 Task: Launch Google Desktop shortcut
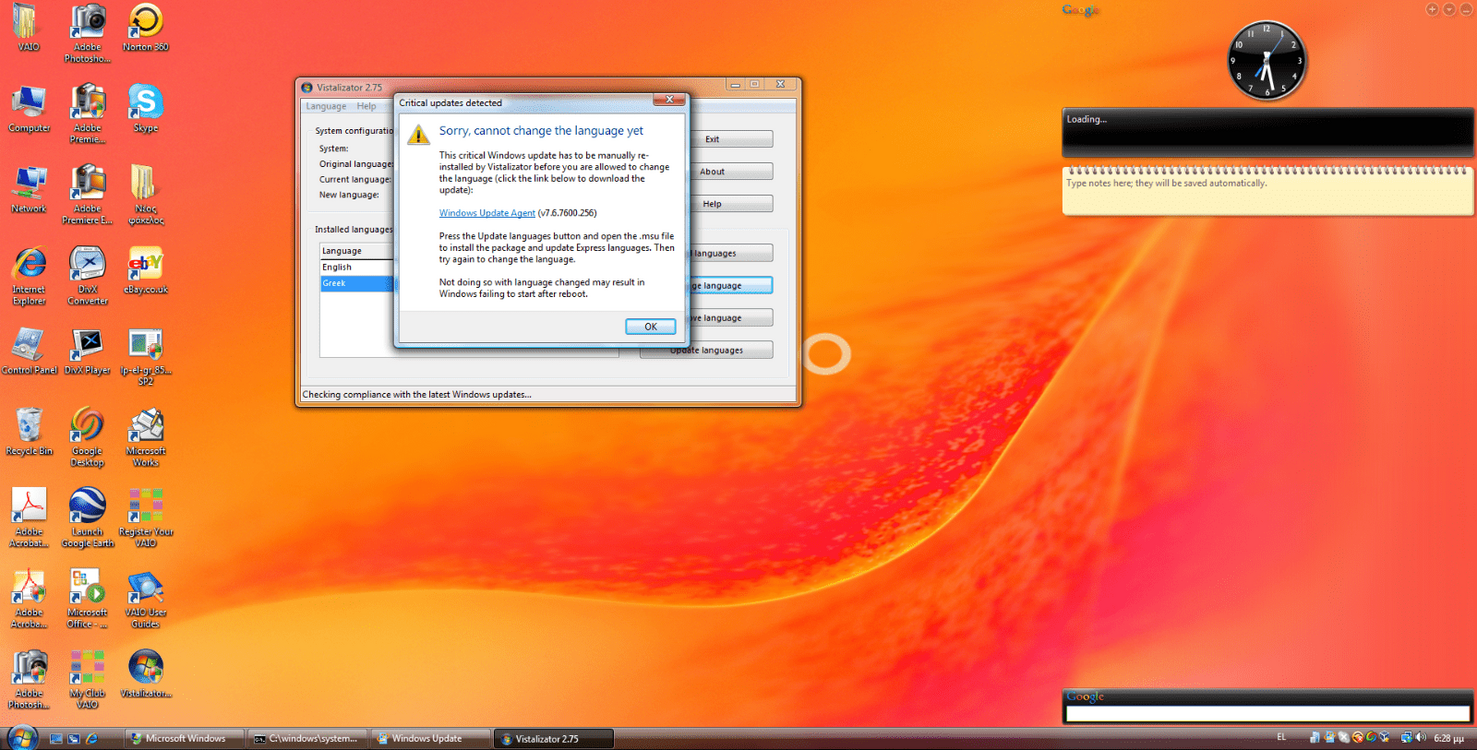(87, 438)
